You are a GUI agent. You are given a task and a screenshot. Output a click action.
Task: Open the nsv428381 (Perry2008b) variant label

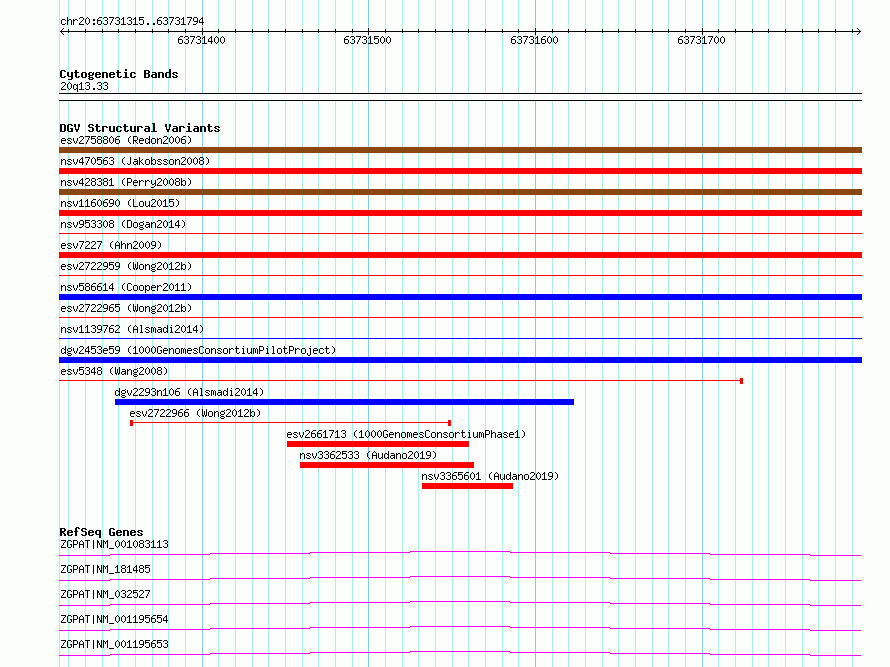tap(126, 182)
